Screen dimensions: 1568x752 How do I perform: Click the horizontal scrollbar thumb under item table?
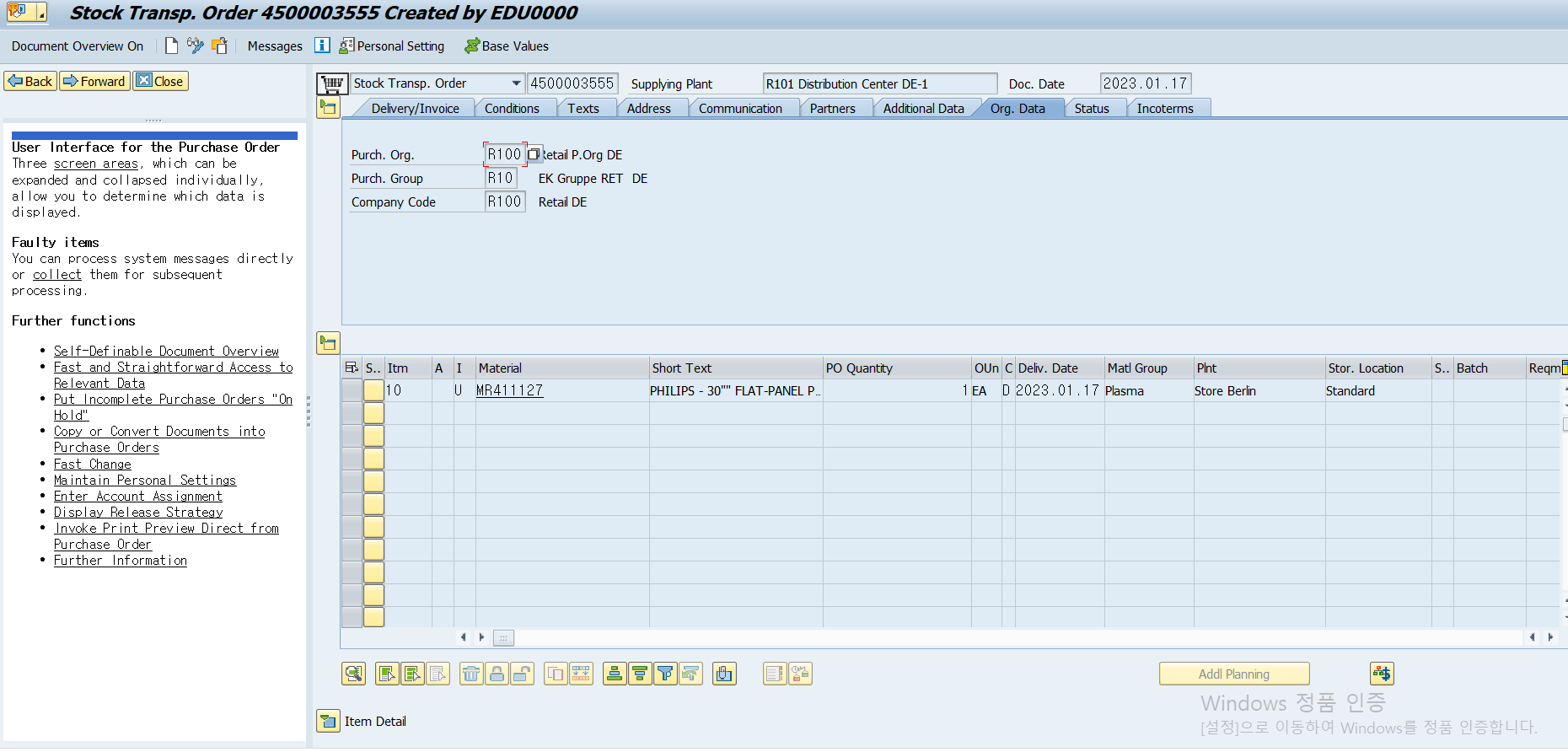click(x=503, y=637)
